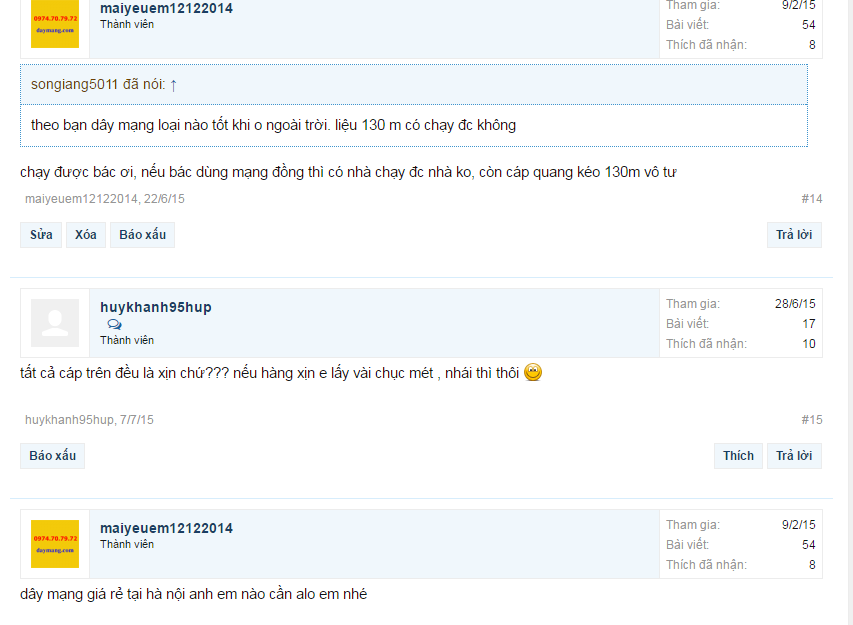
Task: Click the 22/6/15 date link under post #14
Action: pyautogui.click(x=164, y=199)
